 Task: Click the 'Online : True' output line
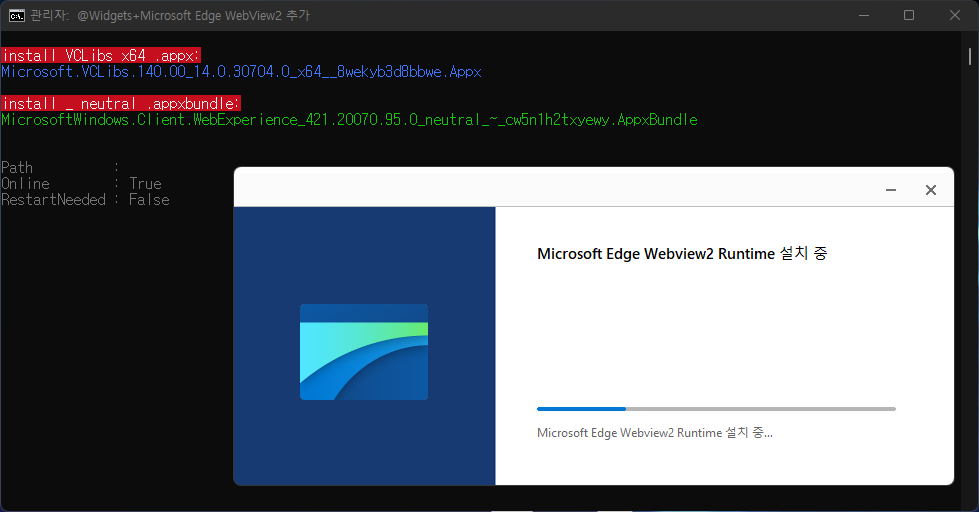coord(82,184)
